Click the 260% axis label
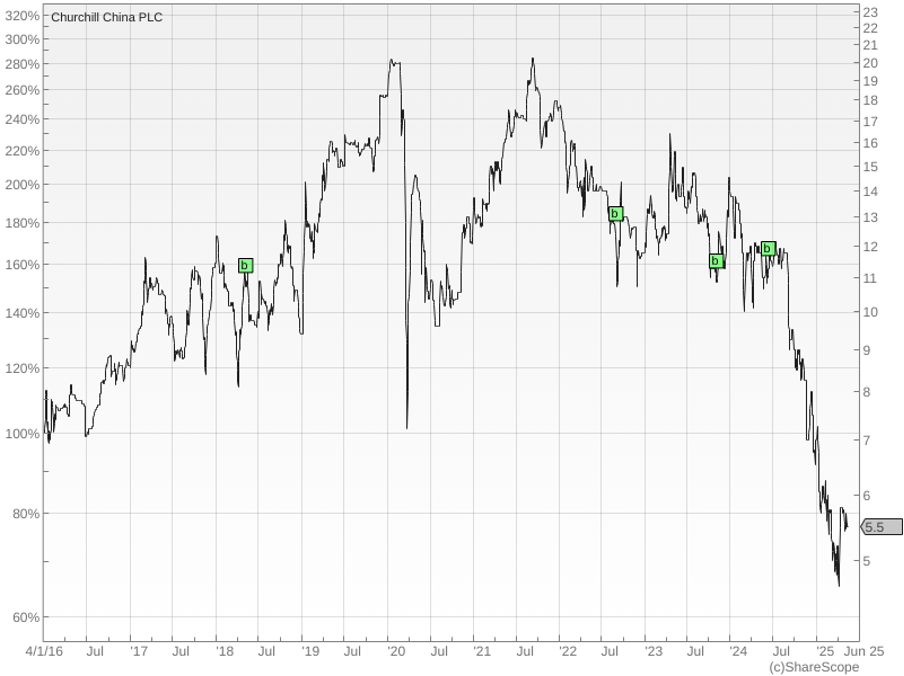 pos(22,90)
